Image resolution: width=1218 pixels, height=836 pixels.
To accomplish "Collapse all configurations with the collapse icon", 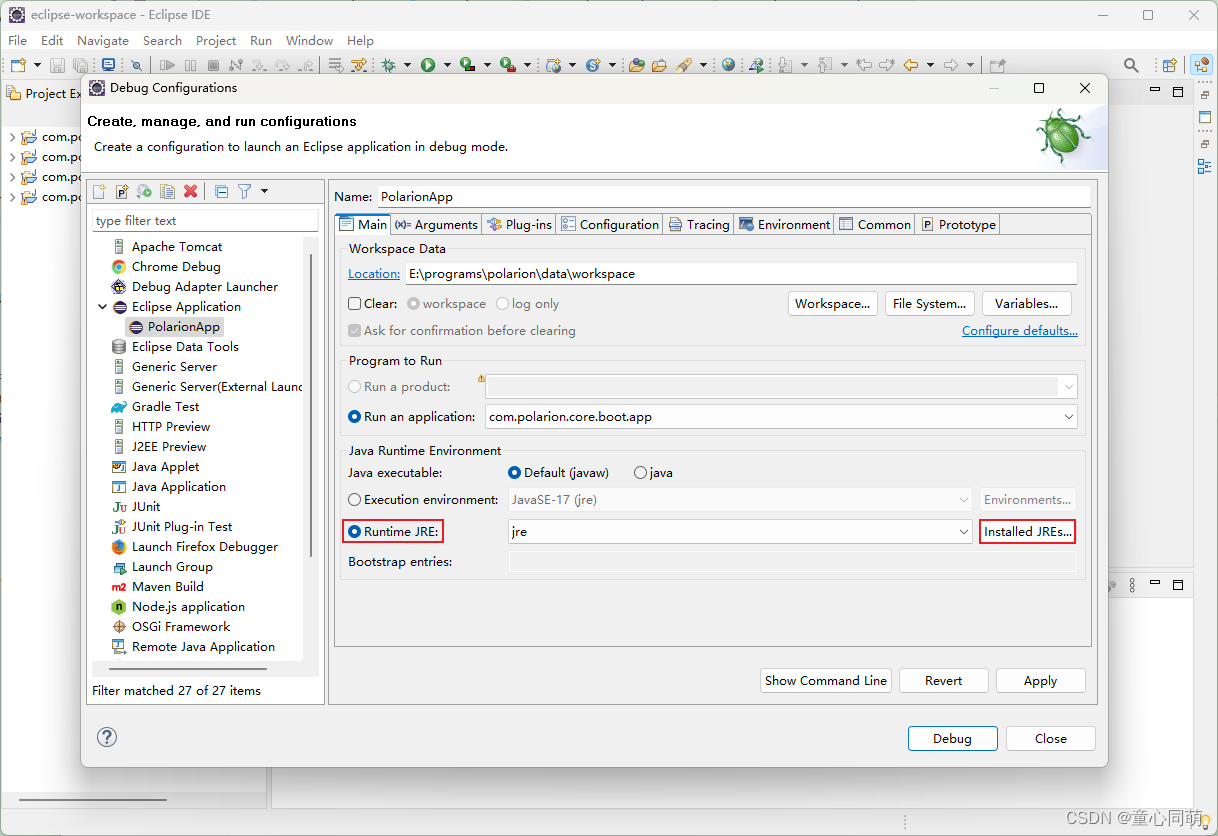I will pyautogui.click(x=222, y=191).
